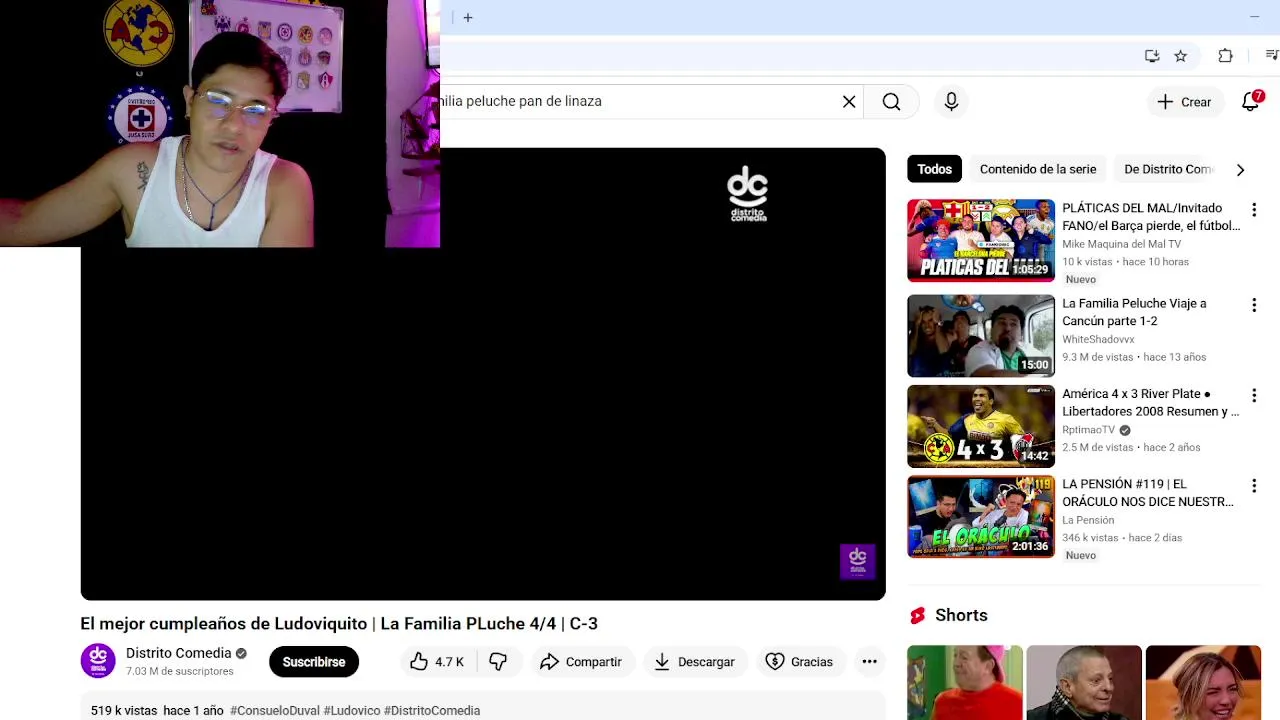This screenshot has width=1280, height=720.
Task: Open the RptimaoTV channel link
Action: pyautogui.click(x=1088, y=430)
